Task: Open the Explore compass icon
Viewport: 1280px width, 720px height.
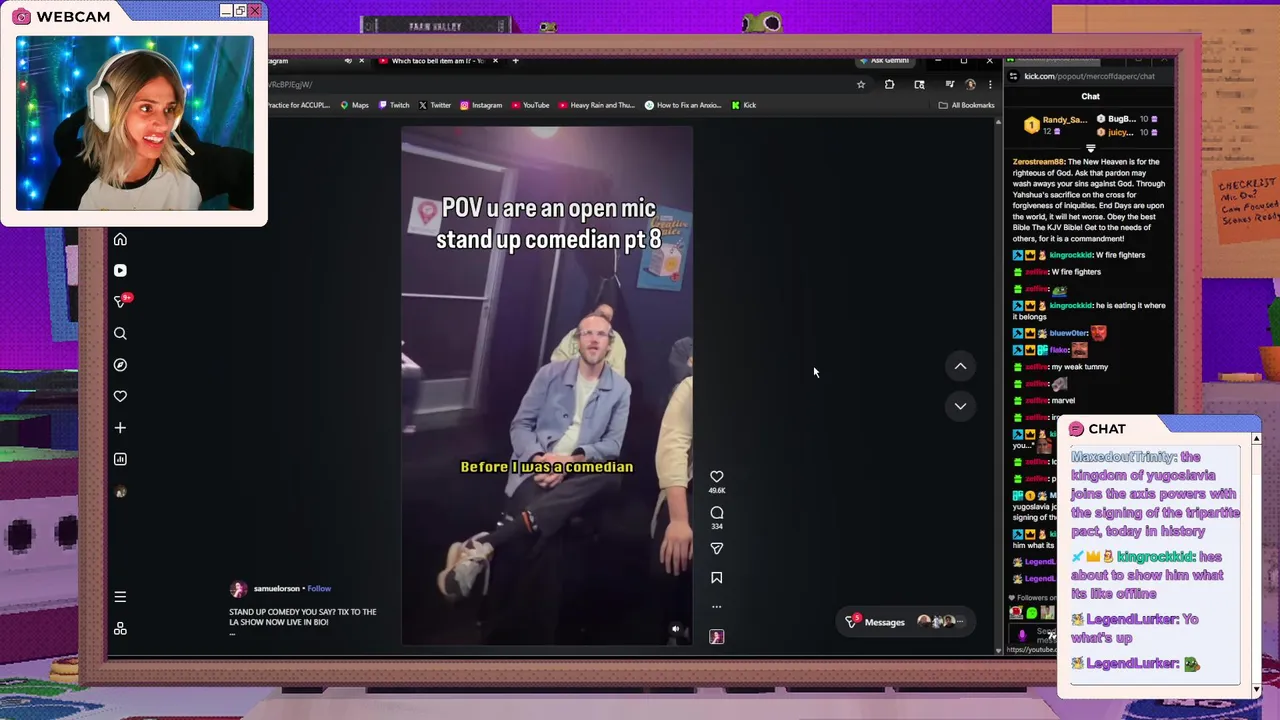Action: [120, 365]
